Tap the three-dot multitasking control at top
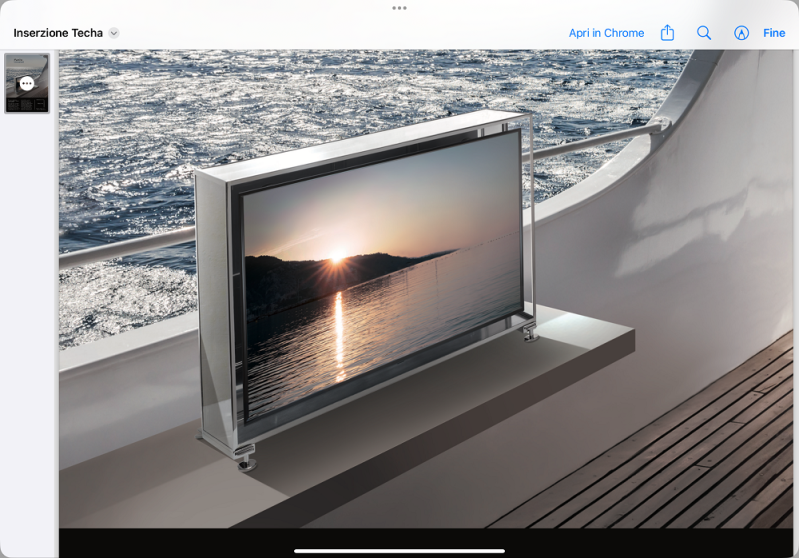Viewport: 799px width, 558px height. (400, 8)
